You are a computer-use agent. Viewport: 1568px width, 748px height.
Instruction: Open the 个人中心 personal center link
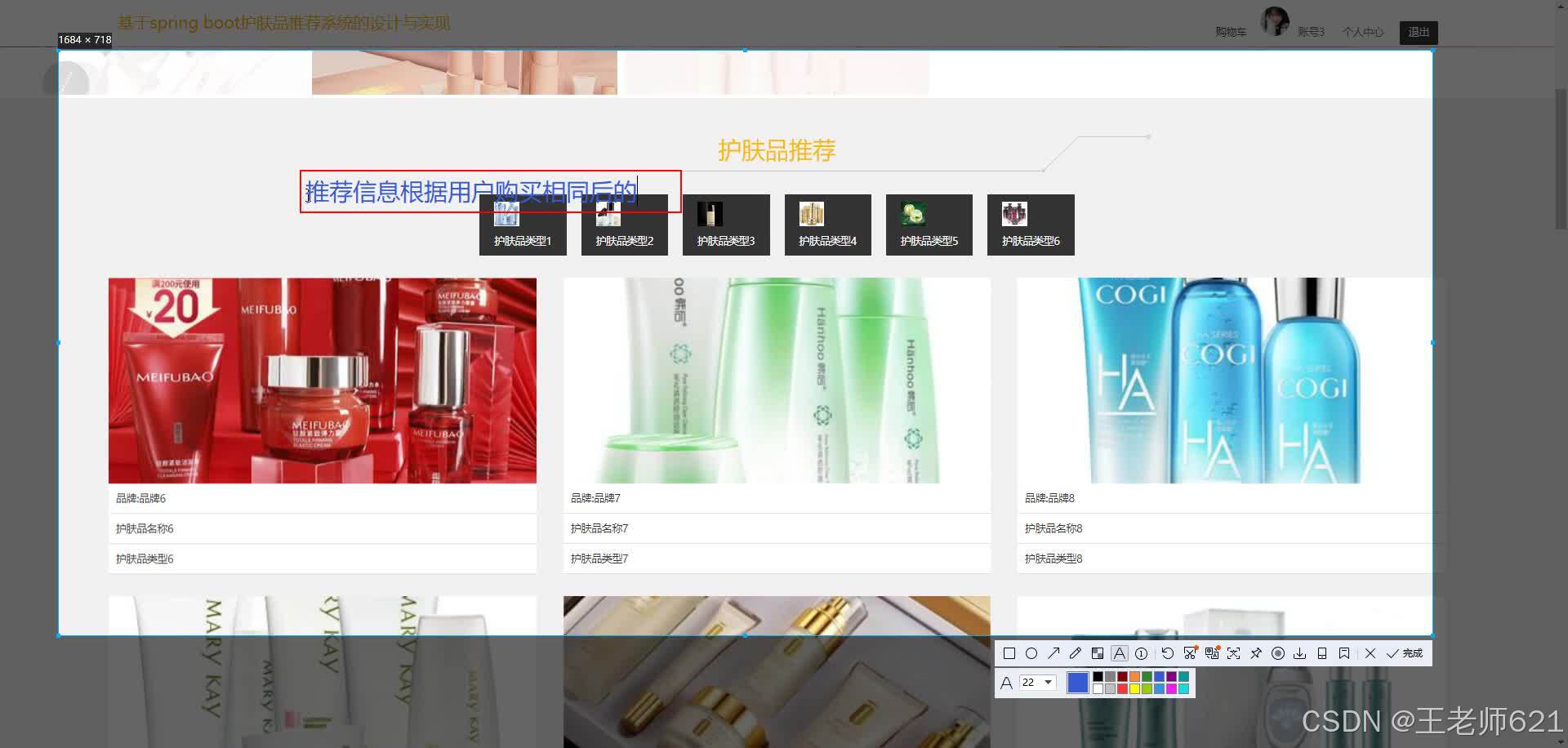point(1363,32)
